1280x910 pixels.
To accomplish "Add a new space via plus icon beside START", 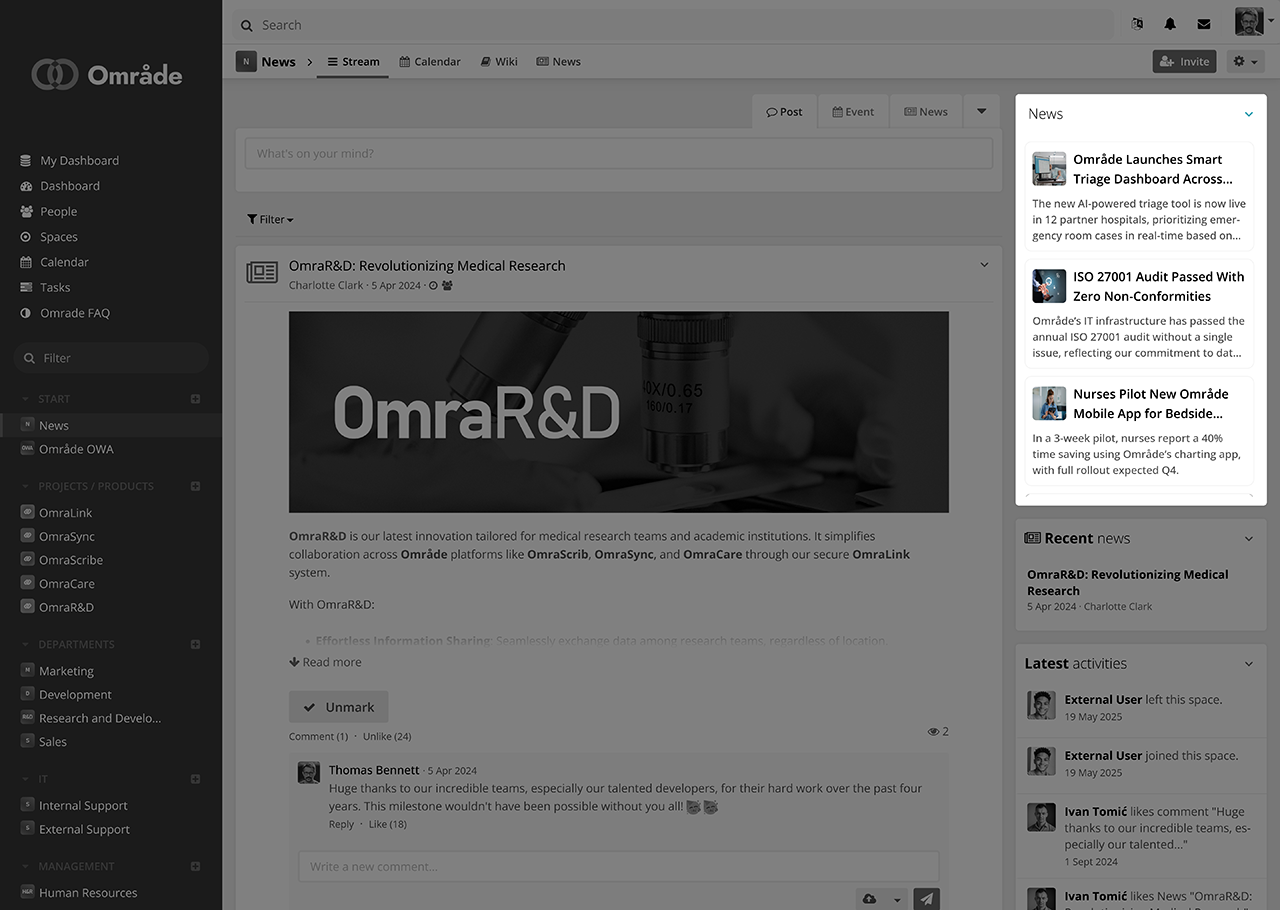I will tap(195, 399).
